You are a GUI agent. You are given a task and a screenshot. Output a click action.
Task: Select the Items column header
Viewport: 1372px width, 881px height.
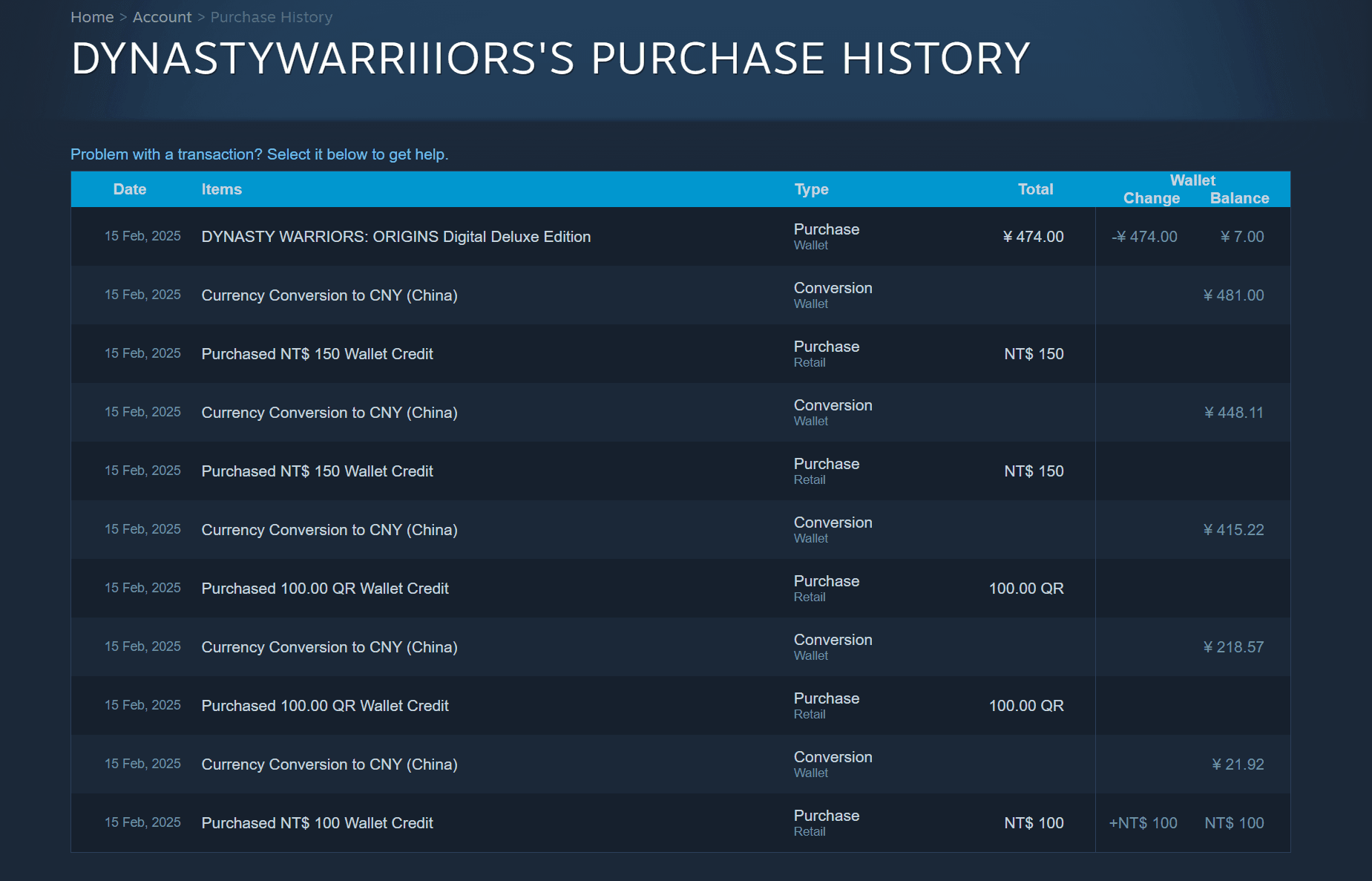[222, 189]
